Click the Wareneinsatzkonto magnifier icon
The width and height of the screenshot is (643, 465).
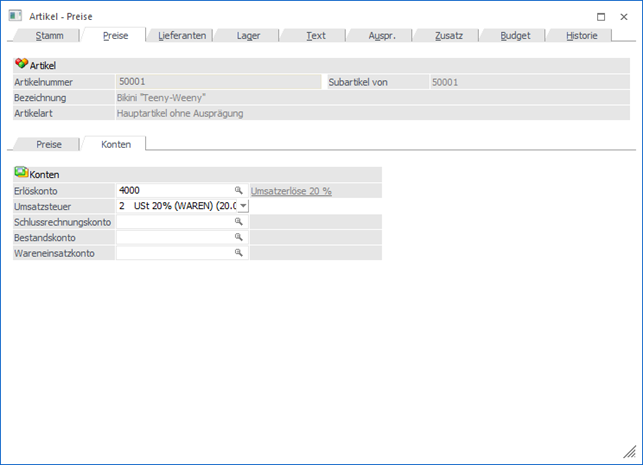(x=239, y=253)
